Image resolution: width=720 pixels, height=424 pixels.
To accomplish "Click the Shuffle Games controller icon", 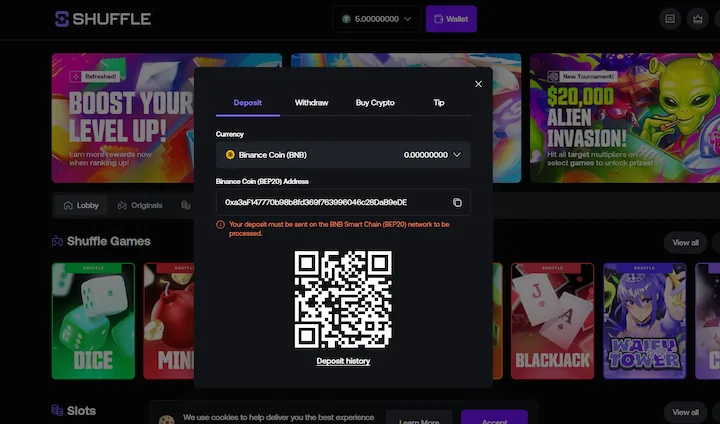I will pyautogui.click(x=57, y=241).
